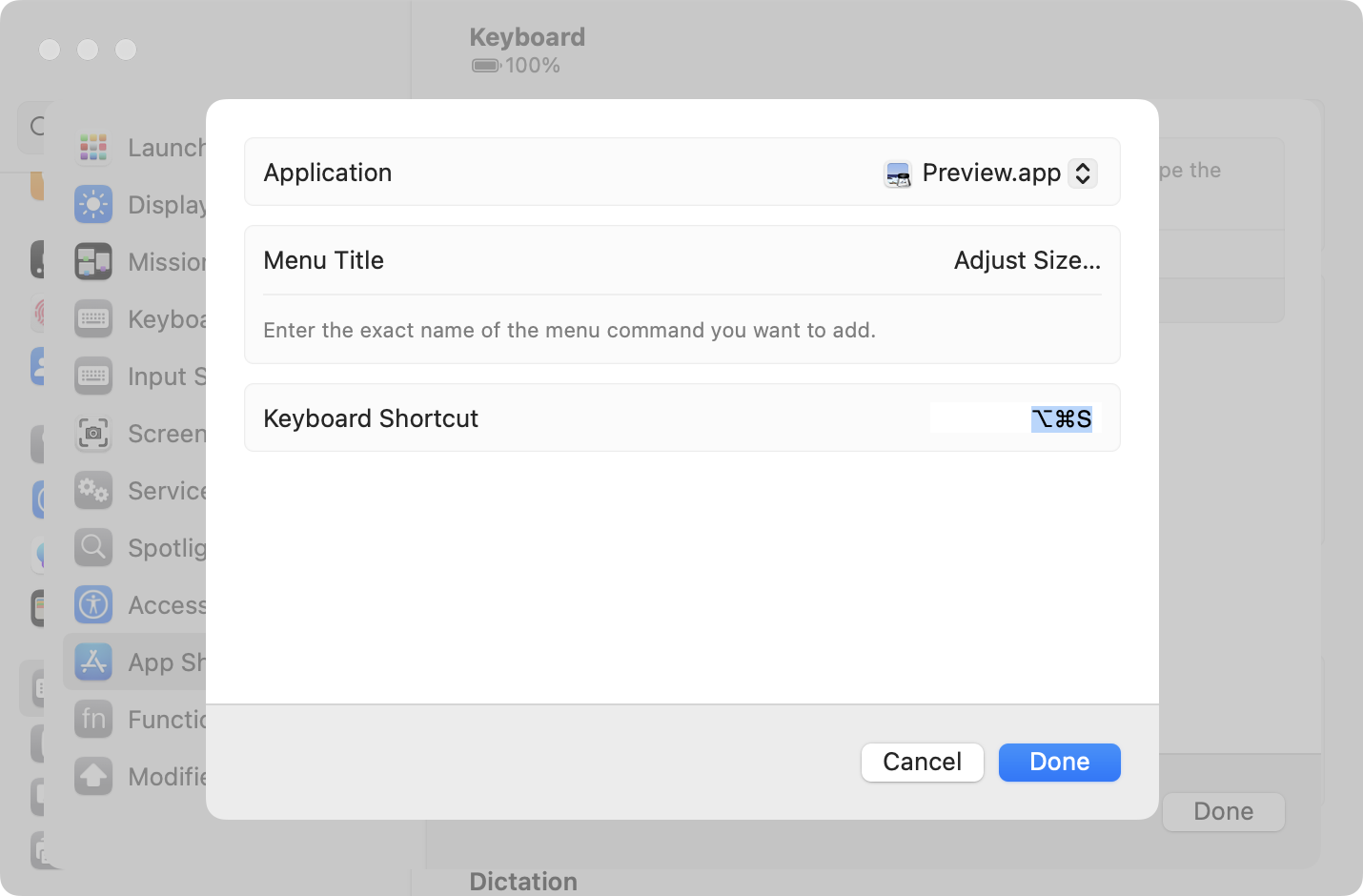Viewport: 1363px width, 896px height.
Task: Click the Keyboard Shortcut field showing ⌥⌘S
Action: 1016,418
